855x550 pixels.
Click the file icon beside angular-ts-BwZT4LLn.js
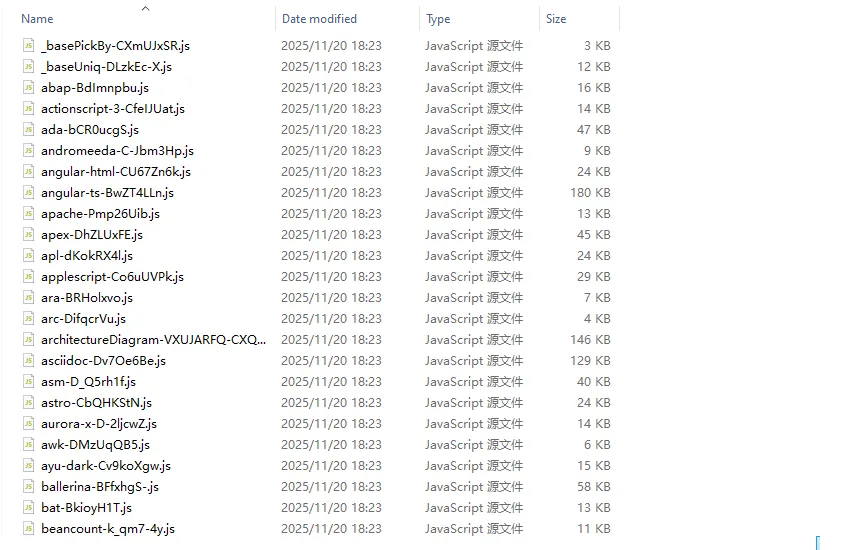point(28,192)
